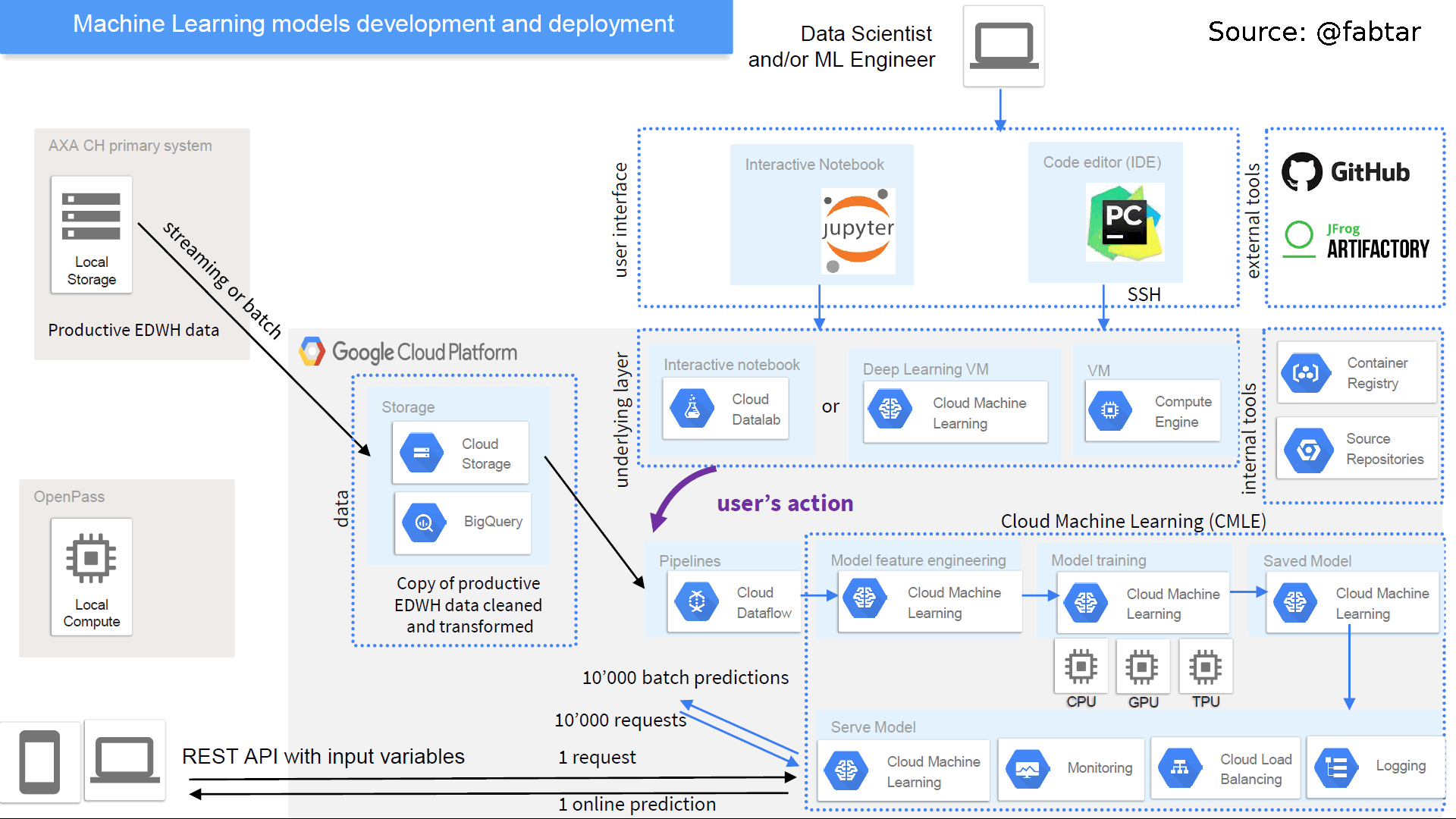Viewport: 1456px width, 819px height.
Task: Click the Cloud Storage hexagon icon
Action: [422, 453]
